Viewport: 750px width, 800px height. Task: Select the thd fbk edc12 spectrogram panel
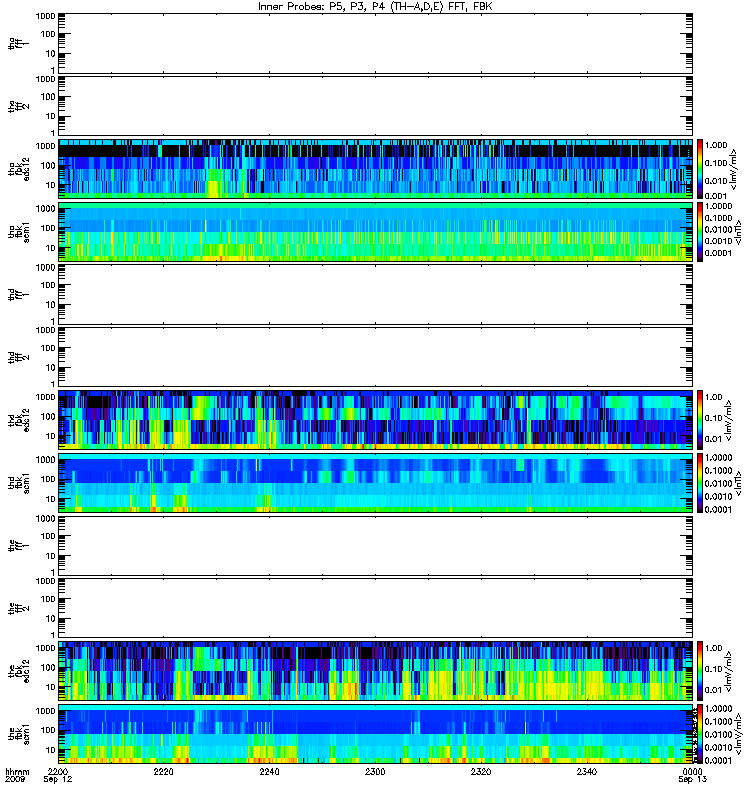point(376,420)
